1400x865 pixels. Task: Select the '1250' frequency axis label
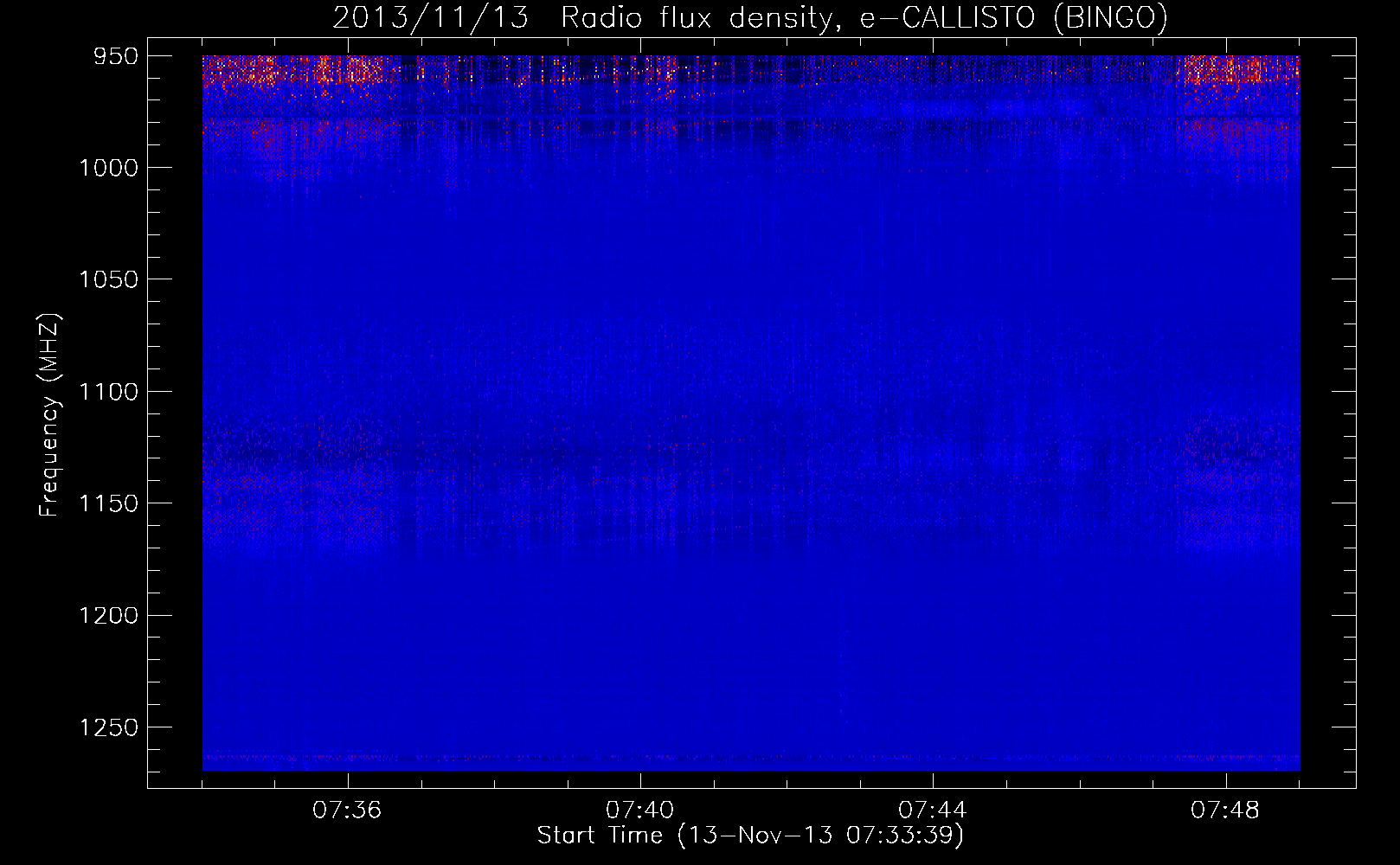[x=109, y=727]
